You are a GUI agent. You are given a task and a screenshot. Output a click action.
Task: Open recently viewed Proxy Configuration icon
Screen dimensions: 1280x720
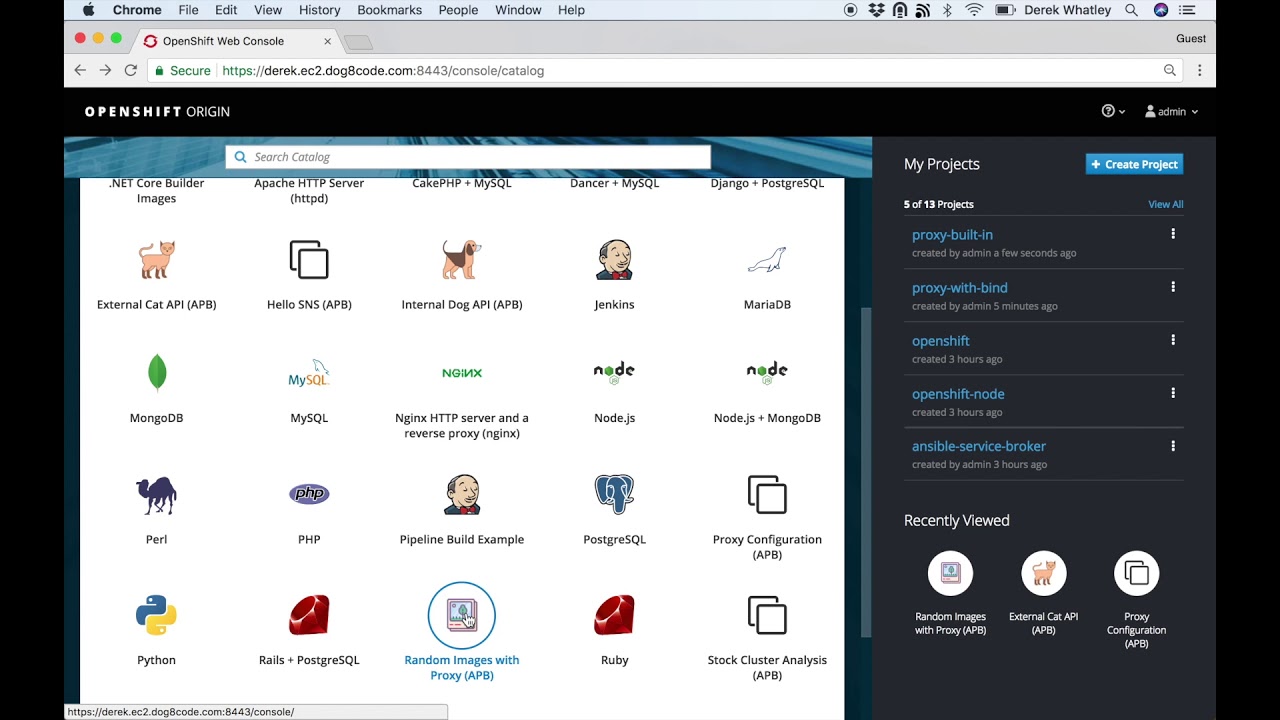(1136, 573)
